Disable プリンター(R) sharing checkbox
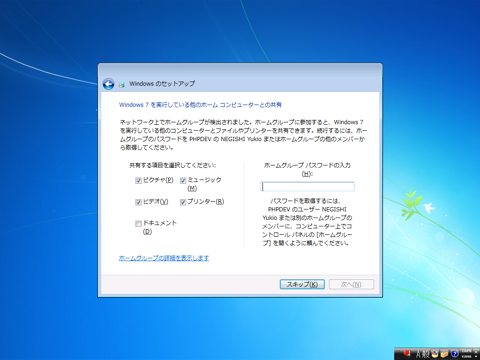 coord(183,202)
